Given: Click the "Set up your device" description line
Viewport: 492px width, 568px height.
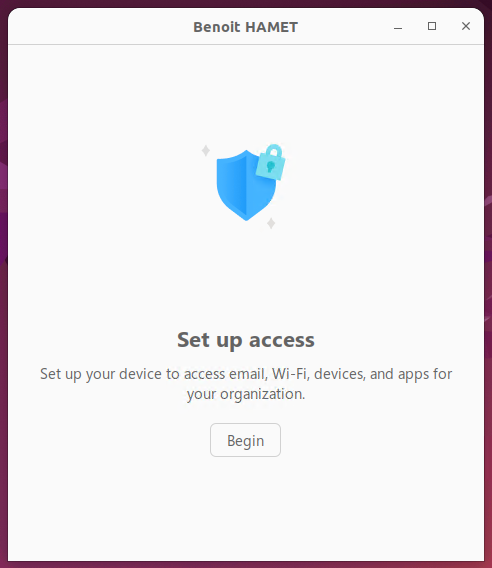Looking at the screenshot, I should pos(246,374).
